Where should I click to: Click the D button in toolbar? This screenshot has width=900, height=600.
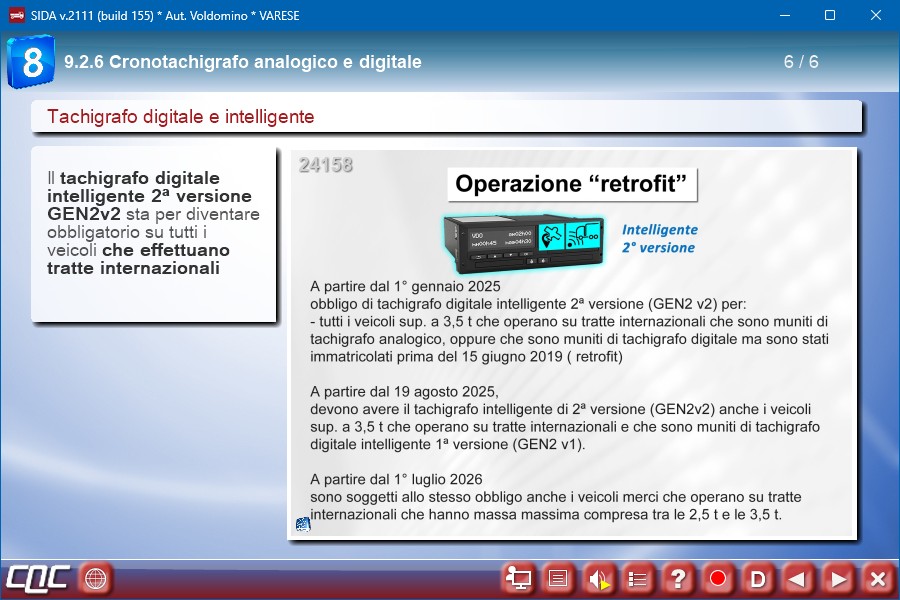[x=758, y=578]
